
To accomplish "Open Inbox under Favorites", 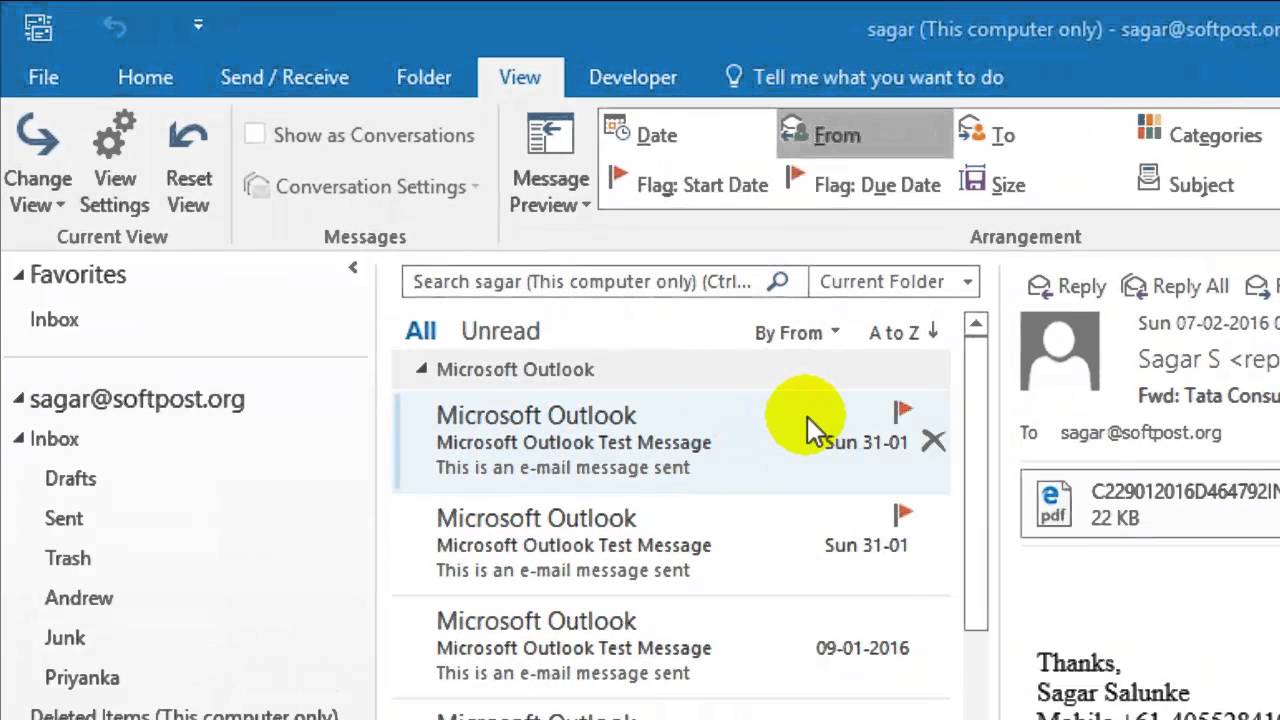I will coord(54,319).
